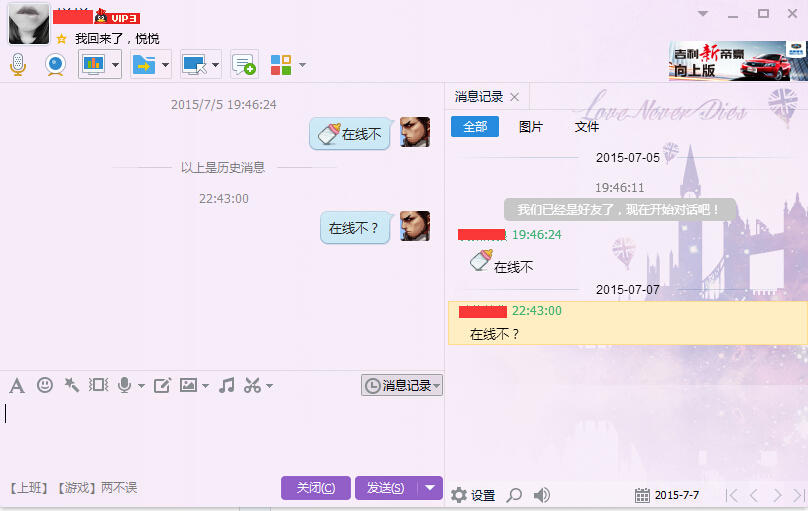808x511 pixels.
Task: Open the car advertisement banner
Action: (738, 61)
